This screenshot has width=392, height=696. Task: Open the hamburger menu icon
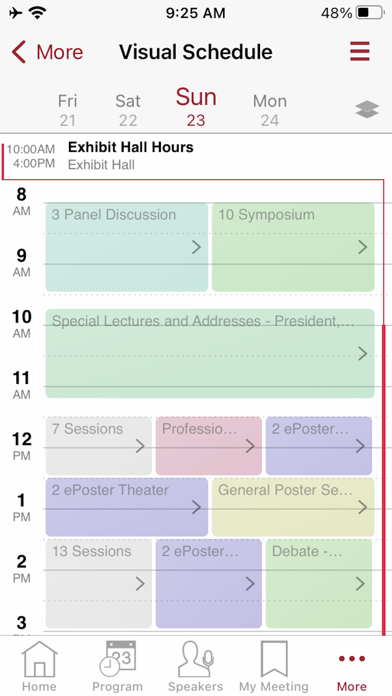point(360,51)
